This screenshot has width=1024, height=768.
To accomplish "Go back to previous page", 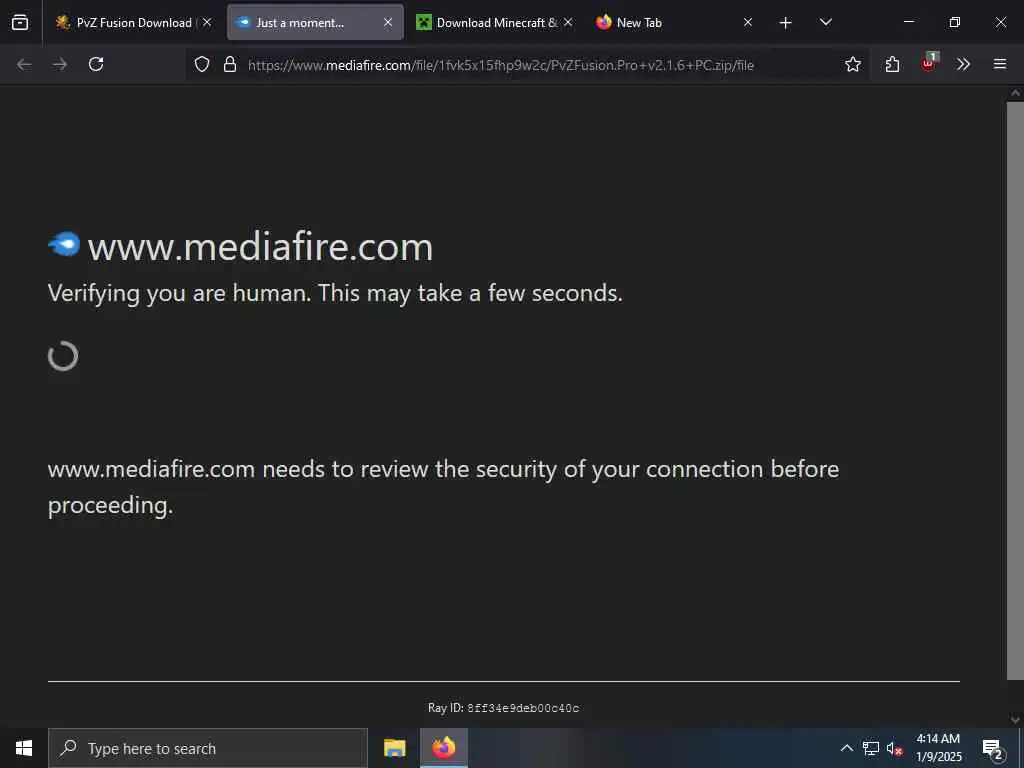I will 24,64.
